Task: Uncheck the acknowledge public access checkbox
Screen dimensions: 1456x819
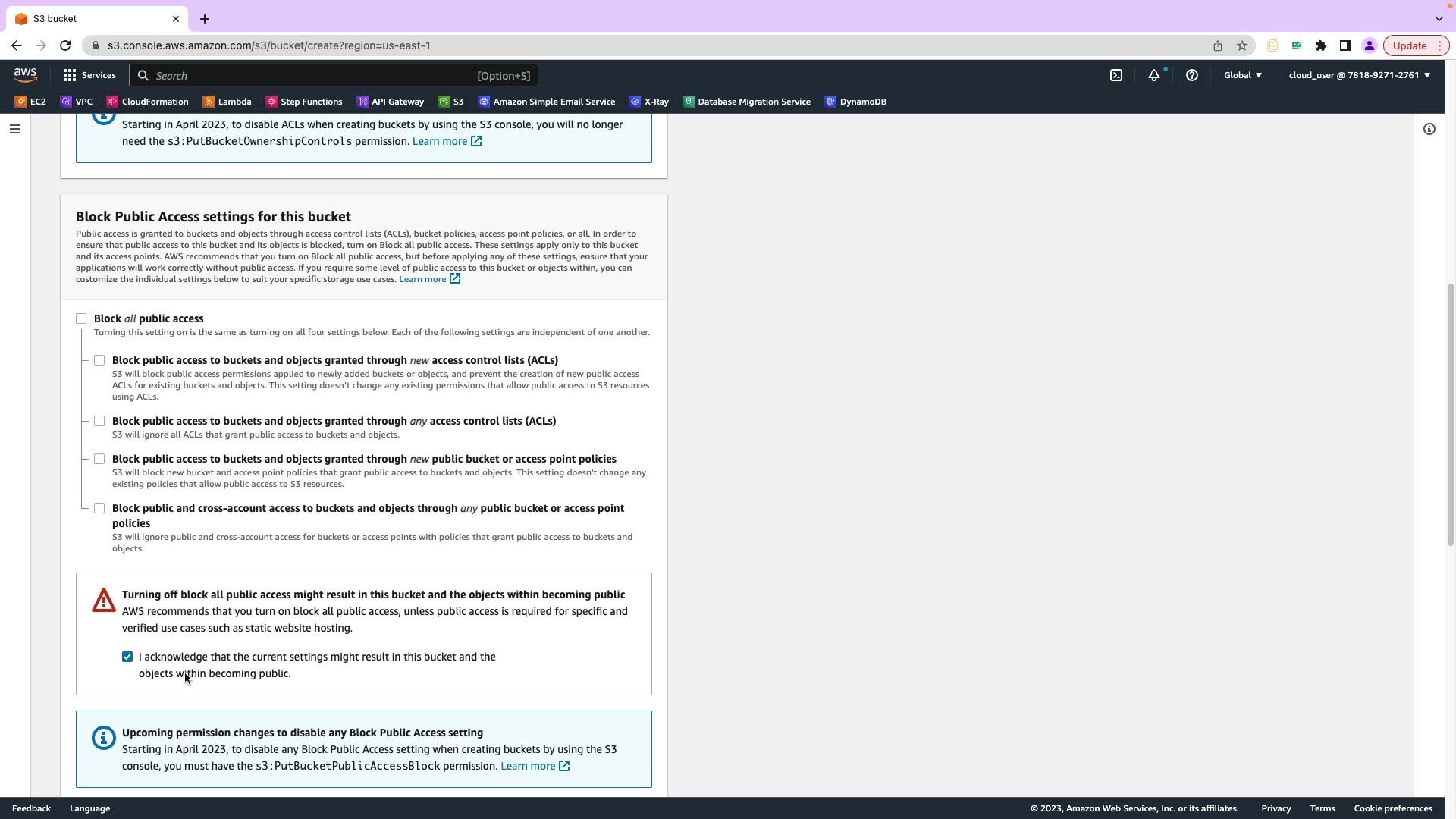Action: (127, 657)
